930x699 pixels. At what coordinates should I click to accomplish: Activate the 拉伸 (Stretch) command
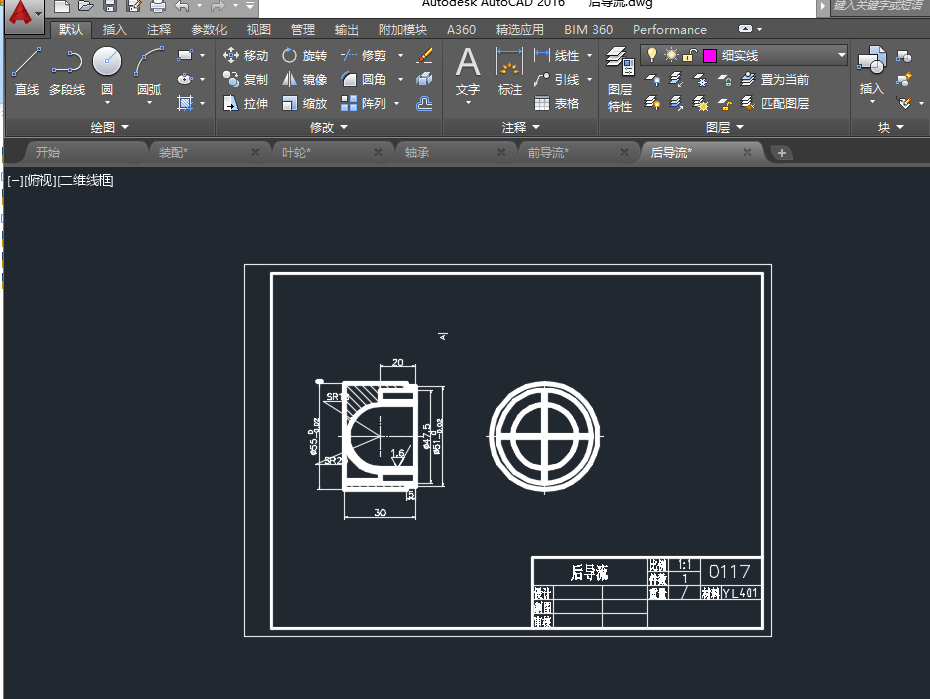(246, 103)
